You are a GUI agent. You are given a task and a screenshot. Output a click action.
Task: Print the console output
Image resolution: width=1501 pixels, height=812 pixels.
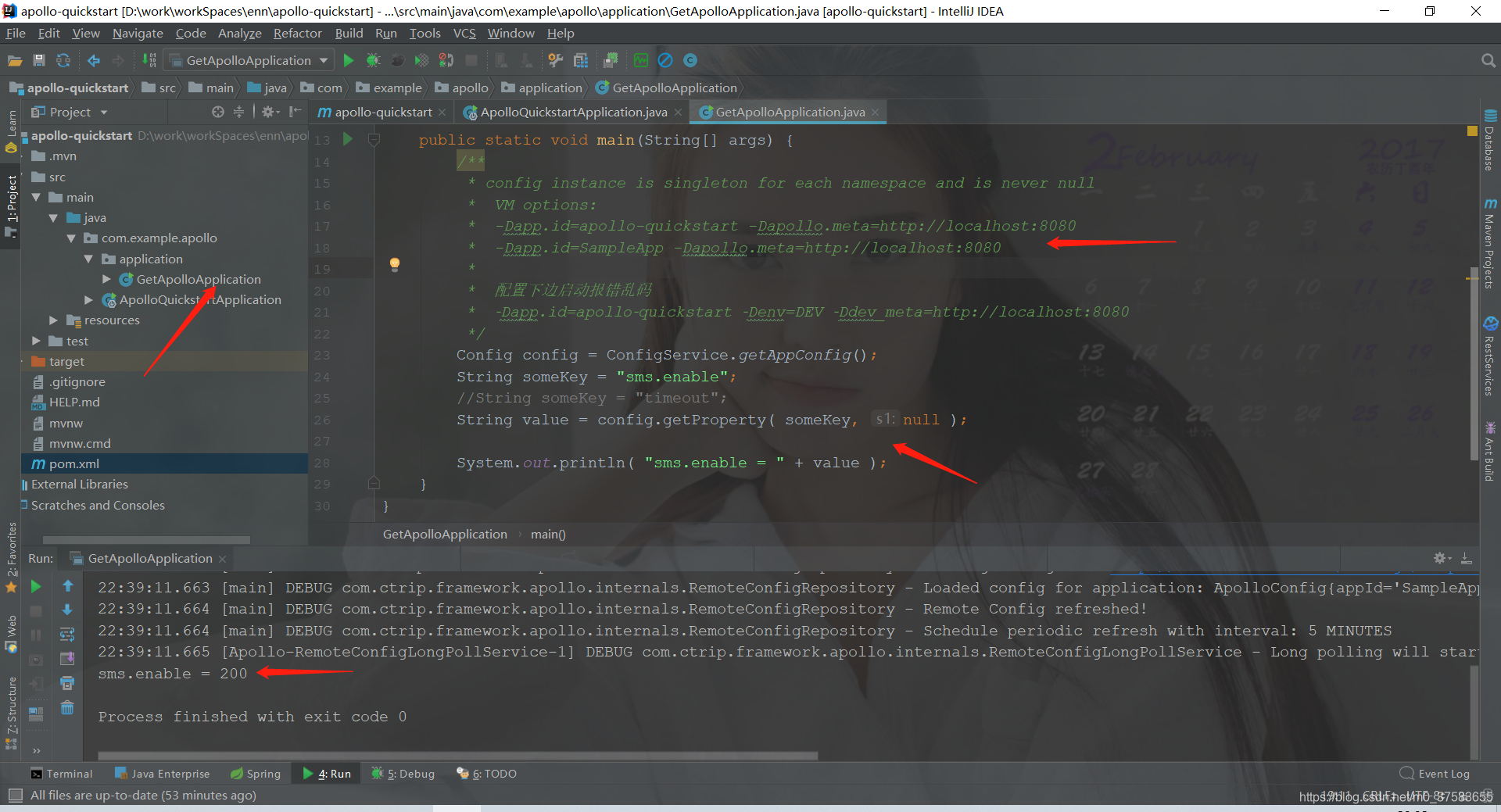pos(67,683)
